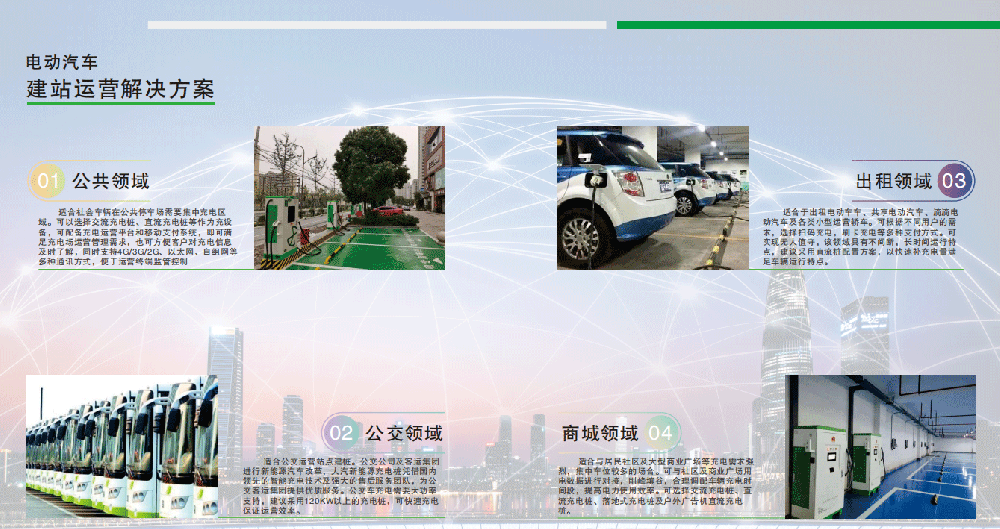The height and width of the screenshot is (529, 1000).
Task: Open the green charging station parking photo
Action: 349,197
